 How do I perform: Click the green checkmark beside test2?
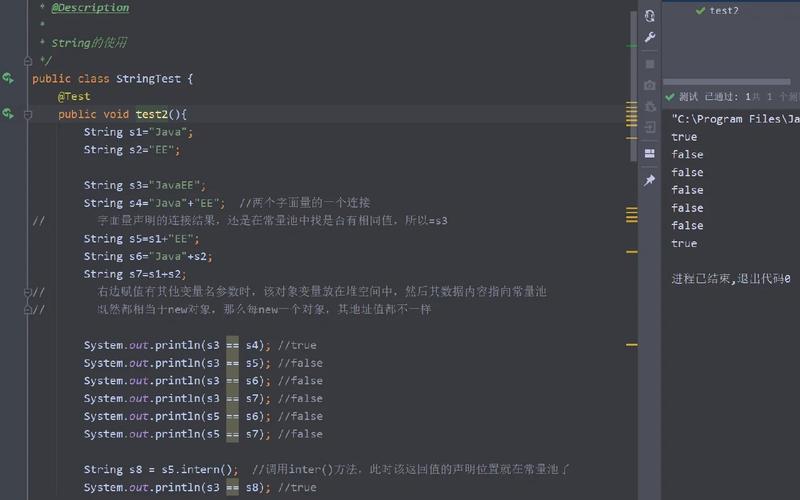coord(701,11)
